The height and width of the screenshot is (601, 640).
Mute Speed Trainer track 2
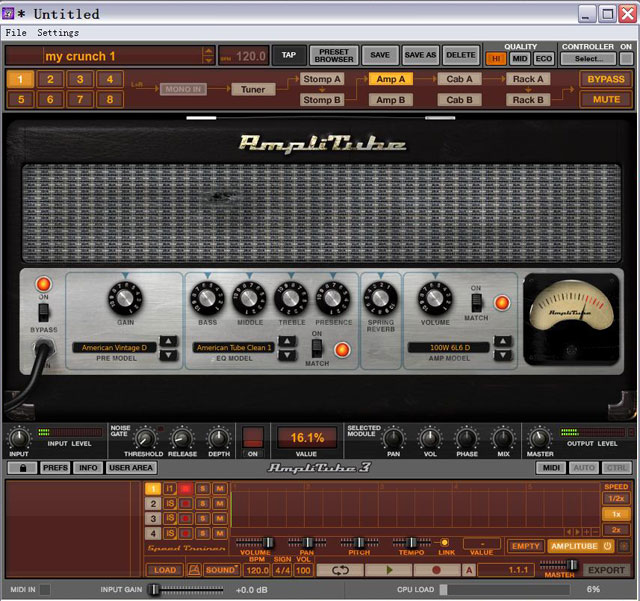point(220,504)
